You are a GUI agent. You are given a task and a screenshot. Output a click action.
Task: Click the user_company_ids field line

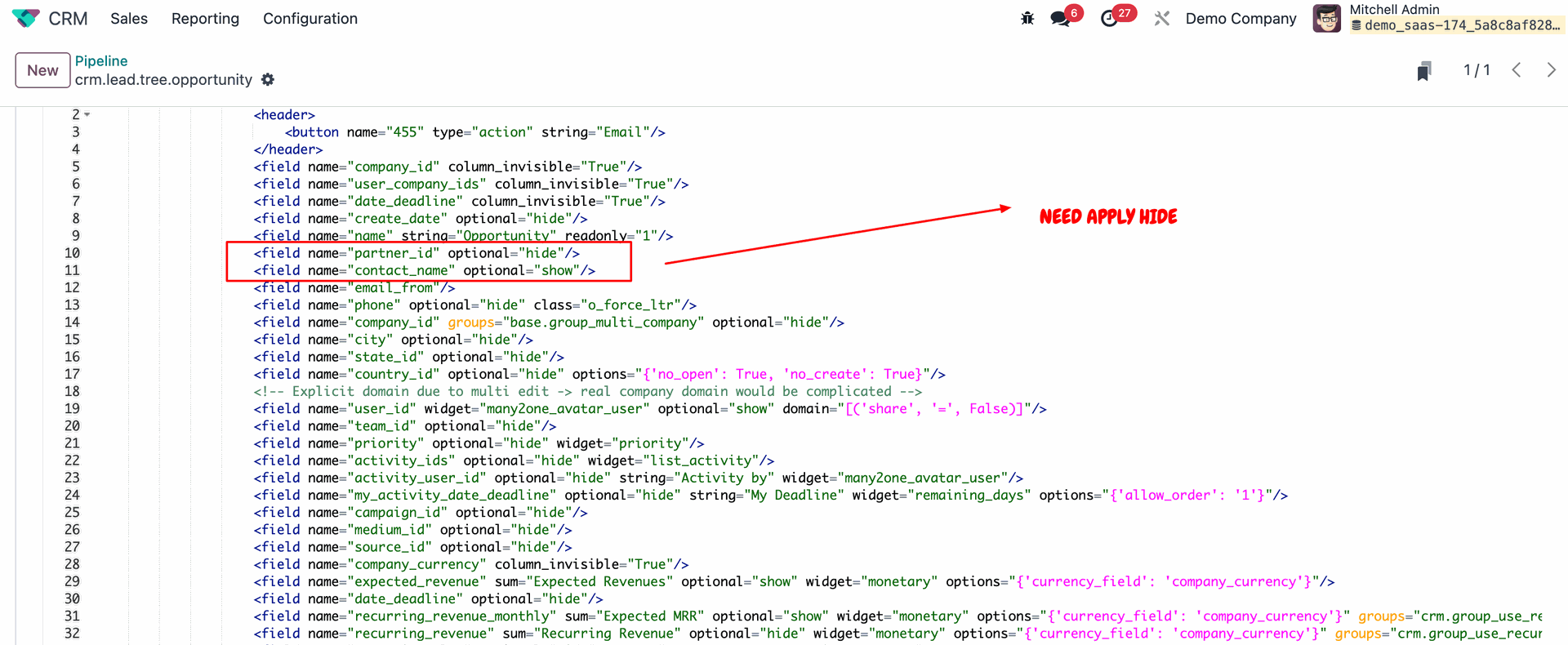[x=471, y=185]
